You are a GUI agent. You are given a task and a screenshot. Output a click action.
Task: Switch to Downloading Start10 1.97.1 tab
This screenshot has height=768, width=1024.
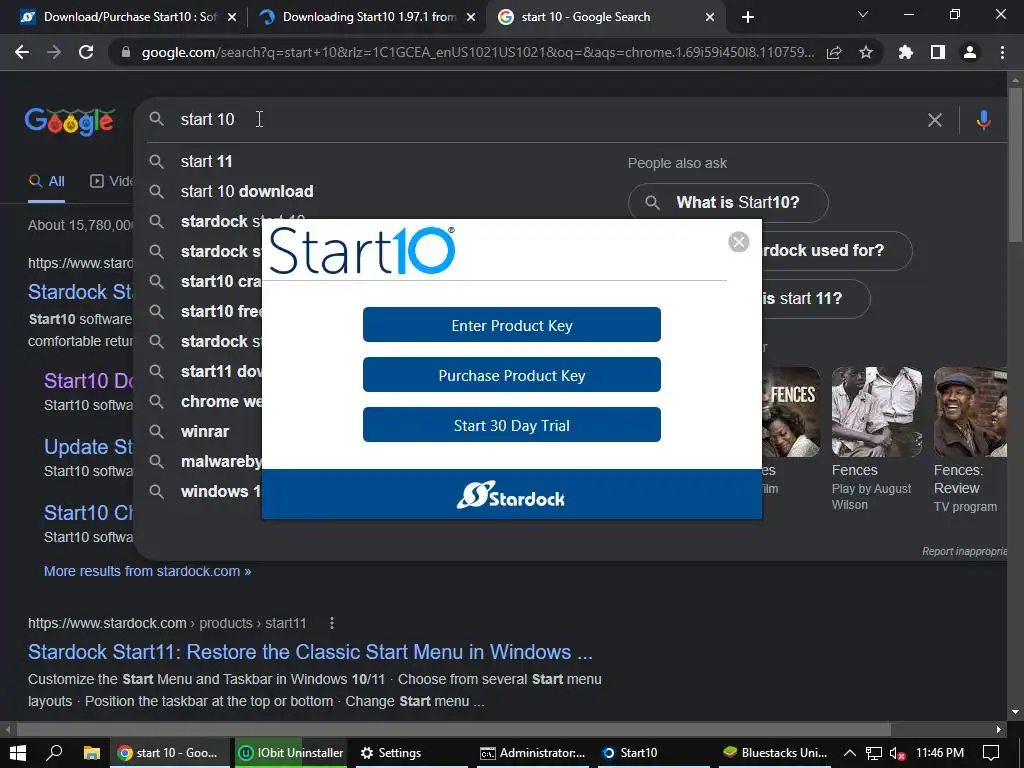(369, 17)
